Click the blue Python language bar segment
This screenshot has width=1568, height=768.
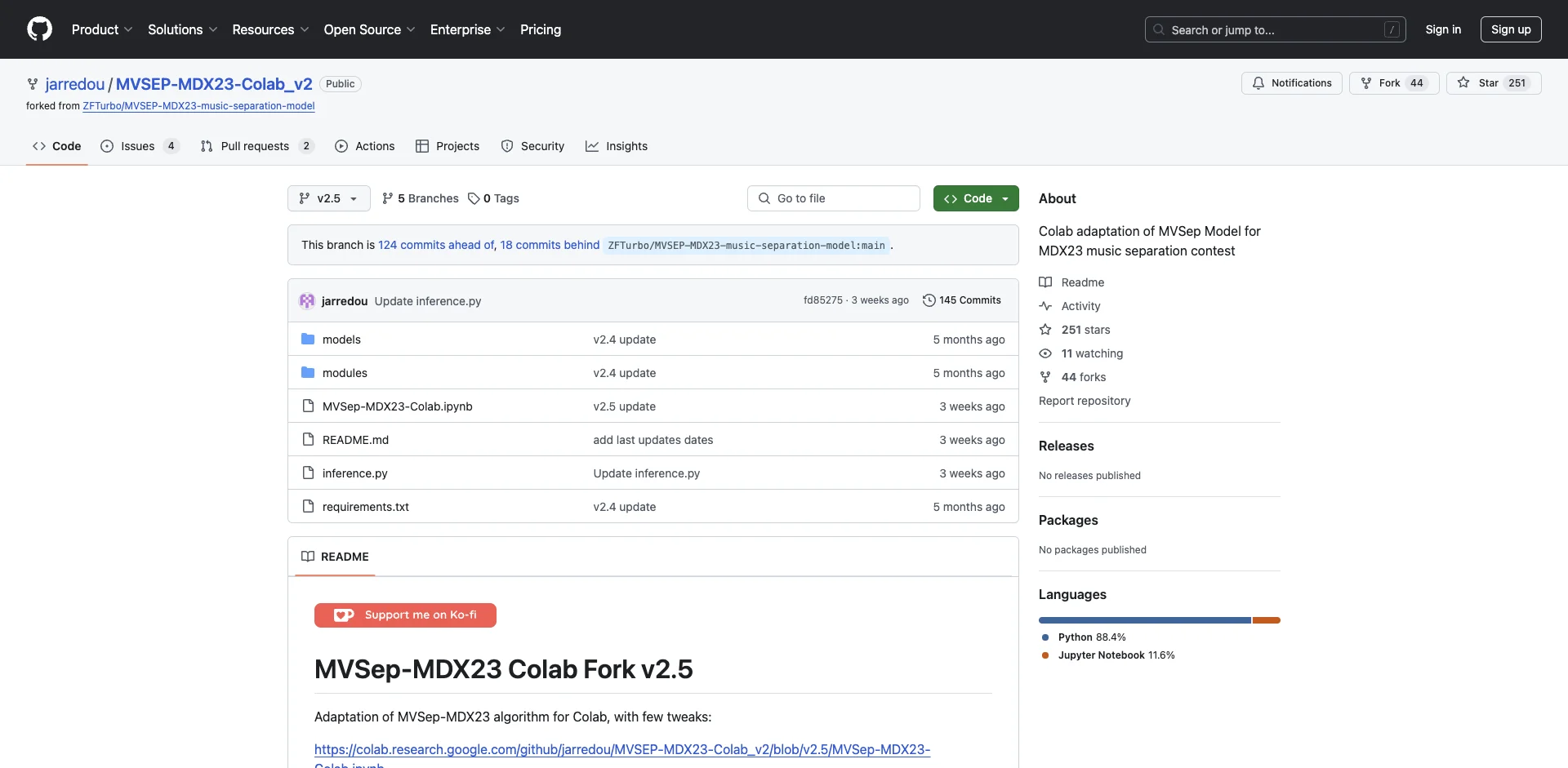pyautogui.click(x=1145, y=620)
